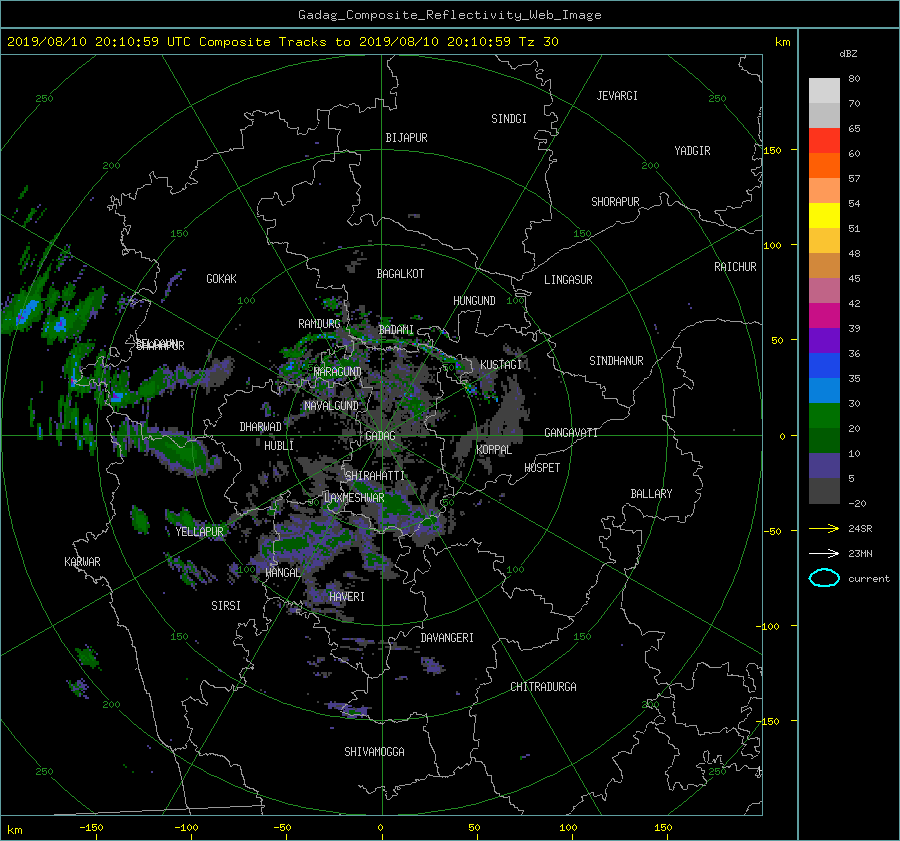This screenshot has height=841, width=900.
Task: Pick the magenta 39-42 dBZ legend swatch
Action: [824, 316]
